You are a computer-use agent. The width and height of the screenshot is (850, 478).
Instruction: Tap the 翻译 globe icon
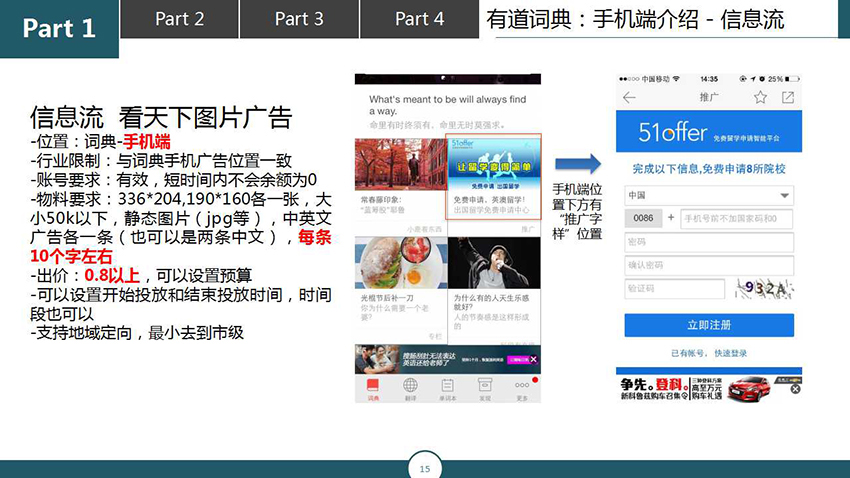[410, 389]
